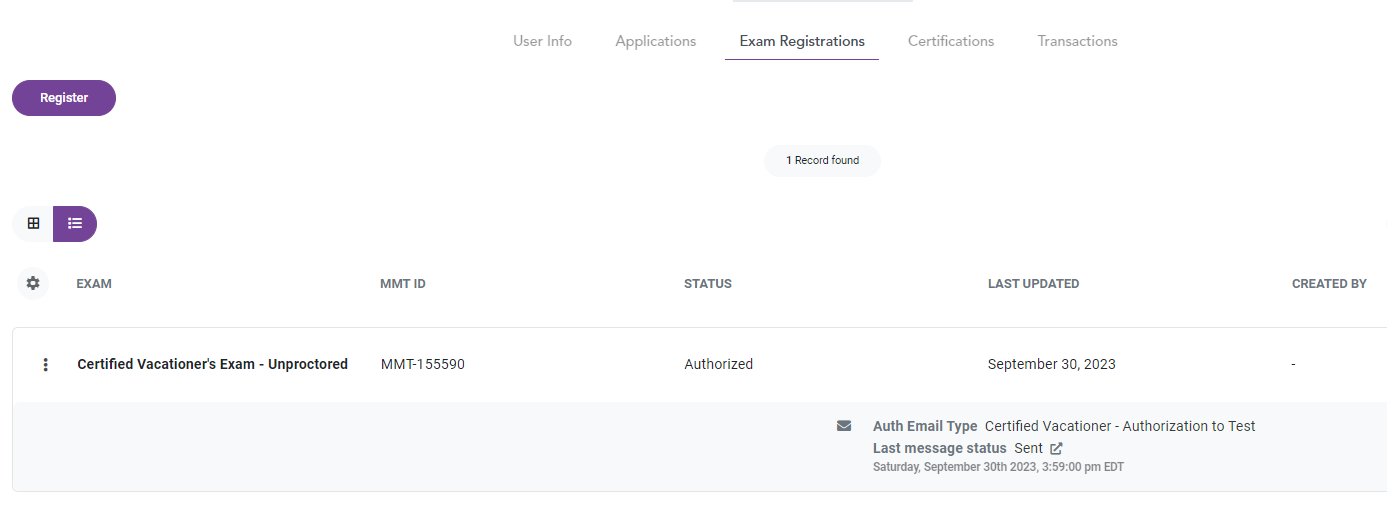View the Transactions tab
Screen dimensions: 1387x527
click(1078, 41)
